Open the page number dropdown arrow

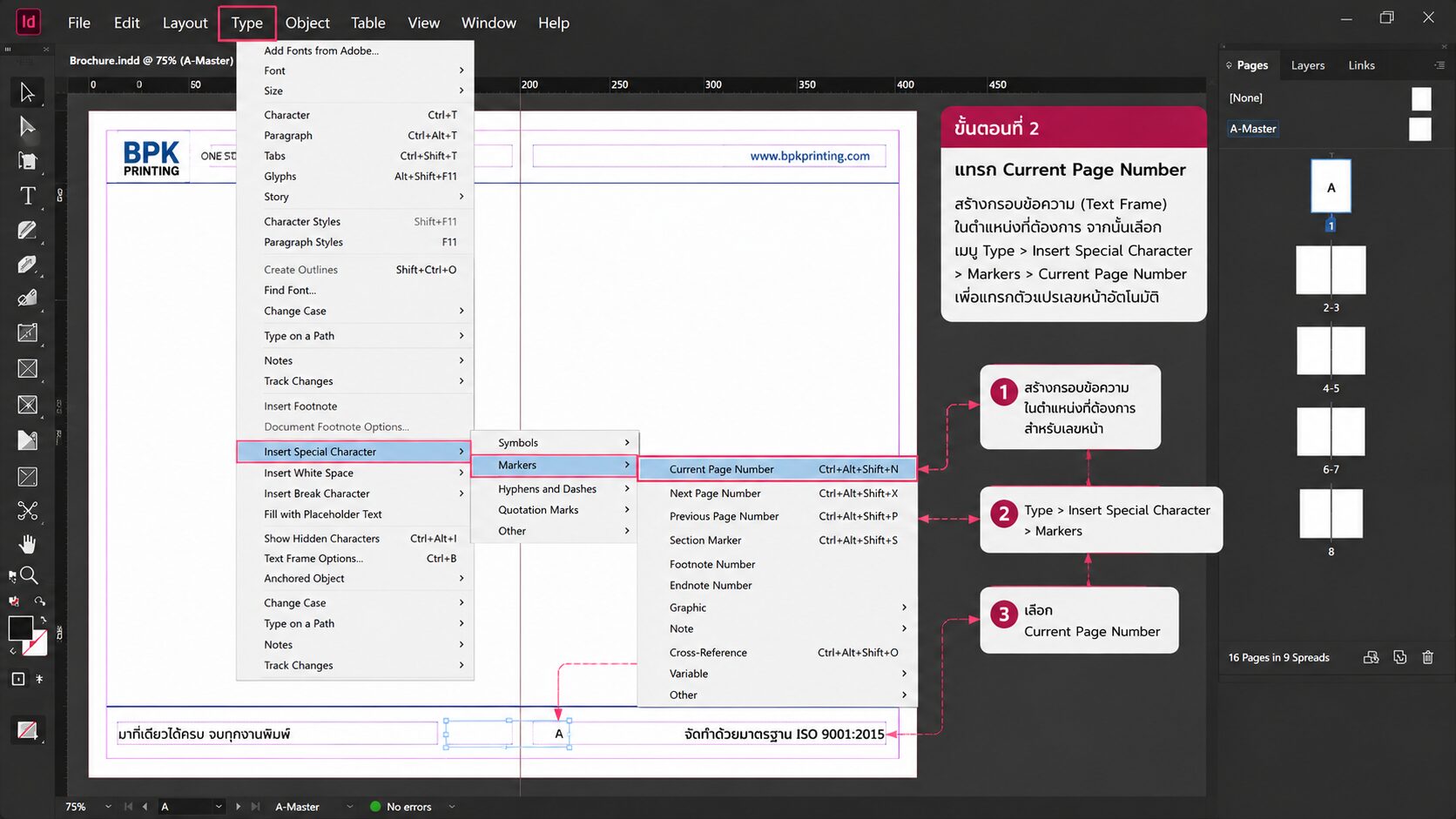point(218,807)
